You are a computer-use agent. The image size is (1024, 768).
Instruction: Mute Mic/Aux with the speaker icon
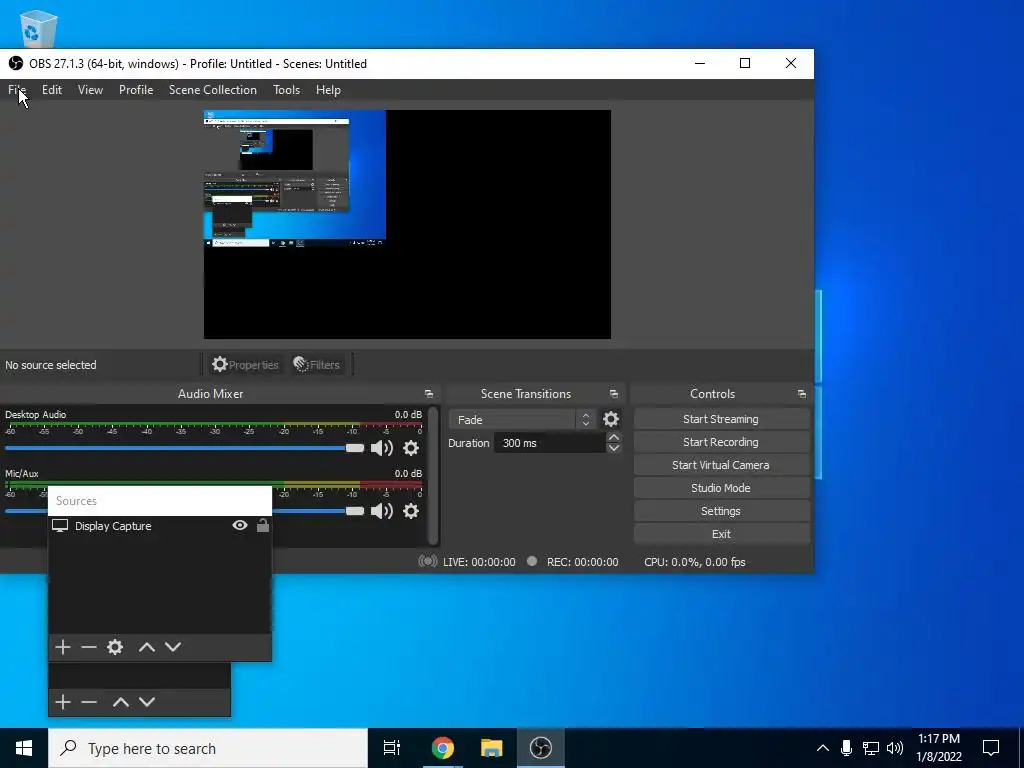point(382,511)
